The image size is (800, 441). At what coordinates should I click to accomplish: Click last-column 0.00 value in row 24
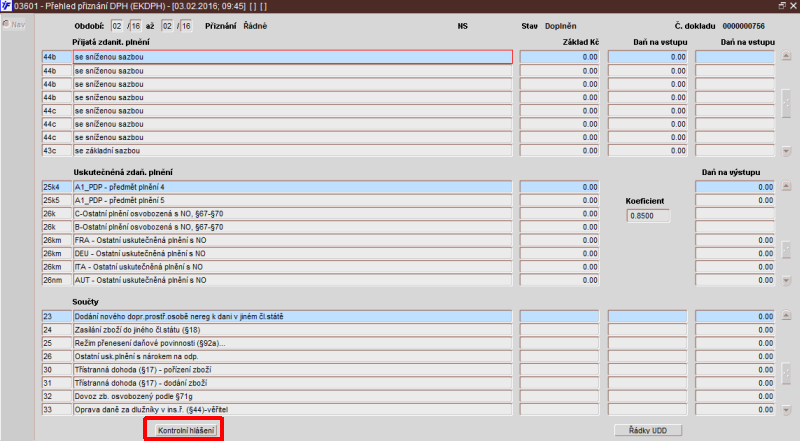click(x=735, y=330)
